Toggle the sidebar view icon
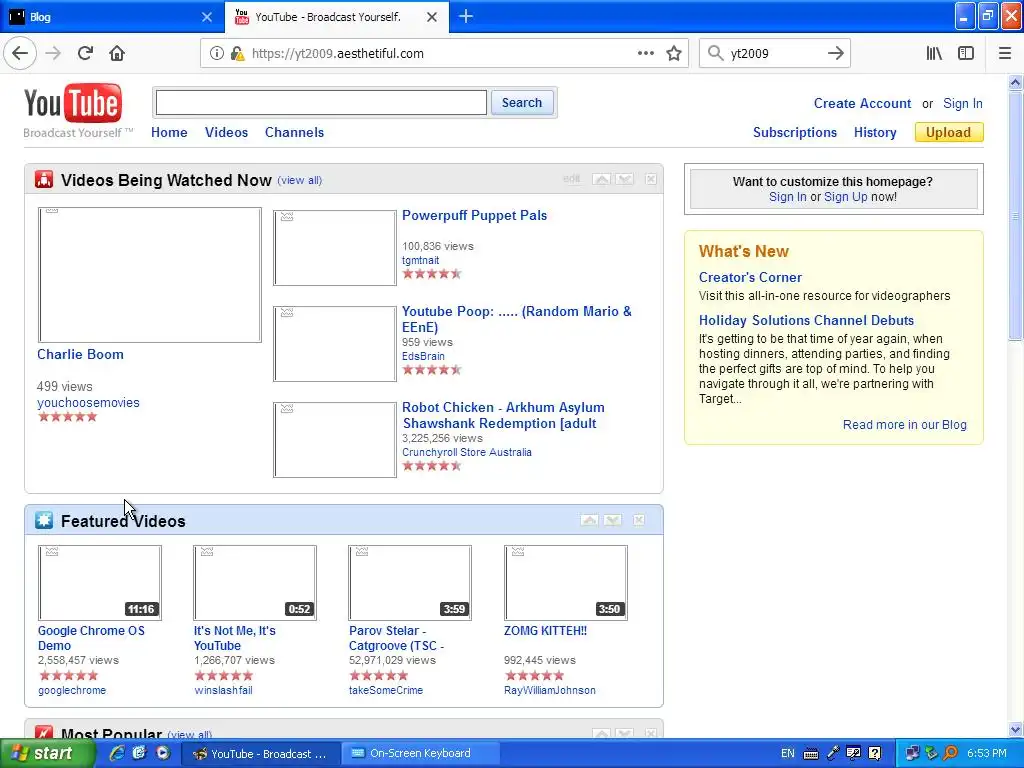The width and height of the screenshot is (1024, 768). (966, 54)
